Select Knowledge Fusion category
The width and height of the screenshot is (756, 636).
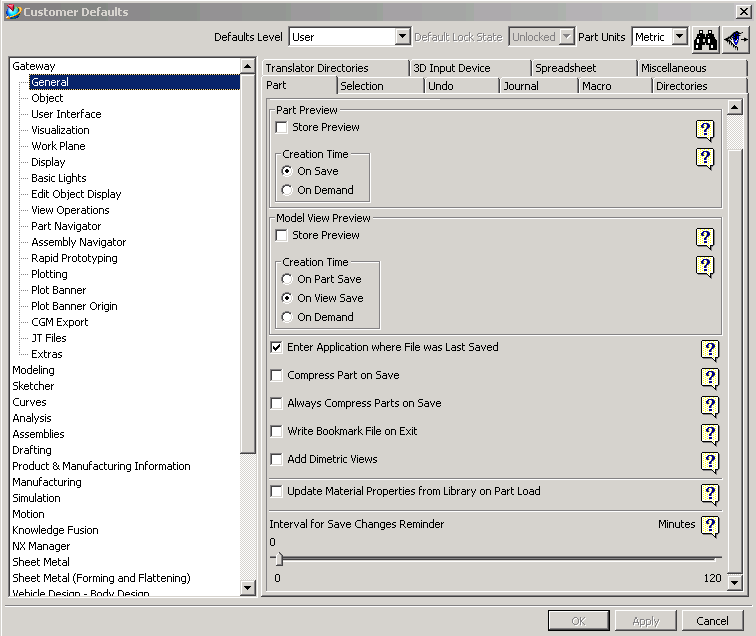(x=55, y=530)
